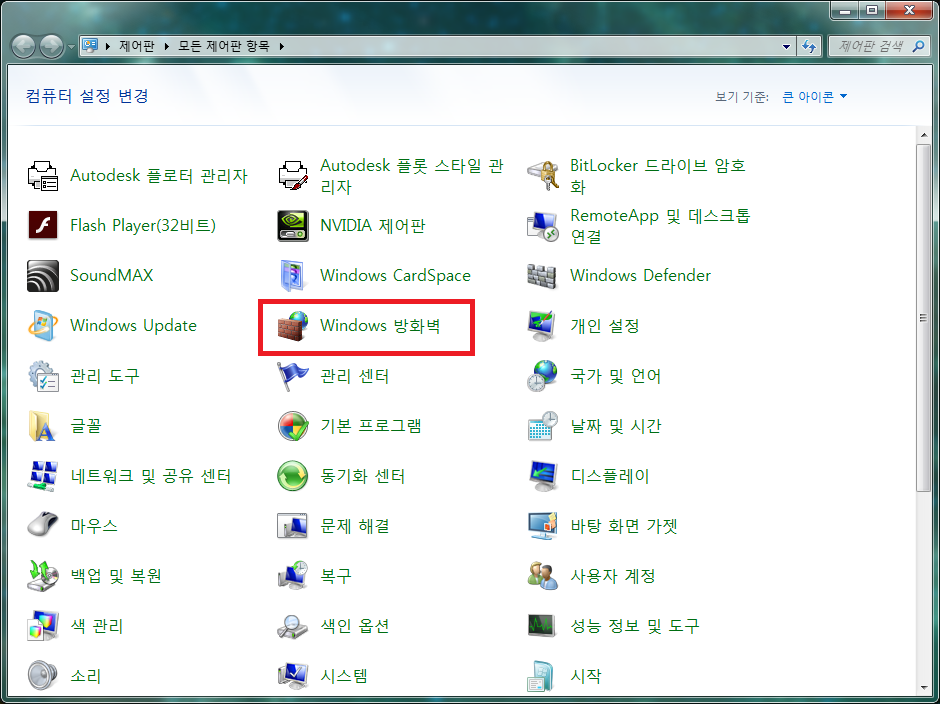Expand arrow after 모든 제어판 항목 breadcrumb
This screenshot has height=704, width=940.
[x=281, y=46]
